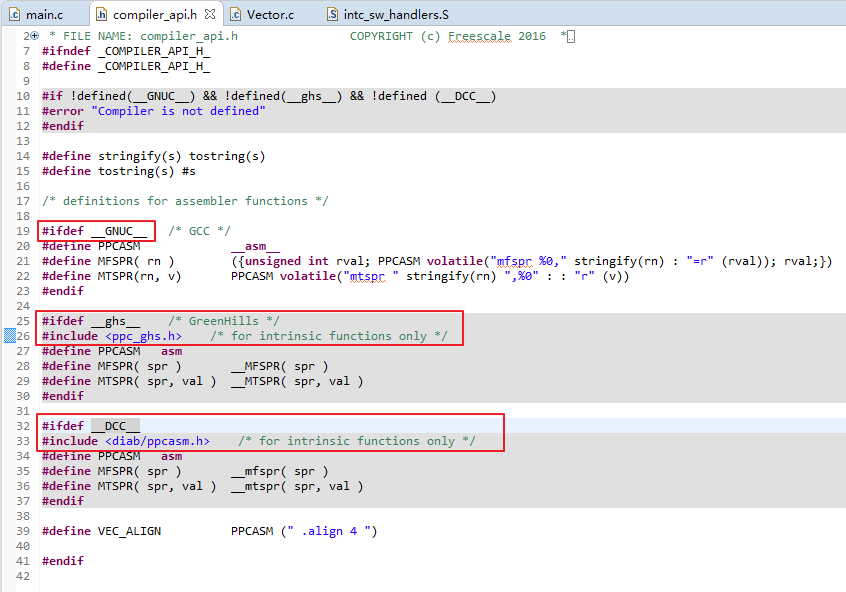Click '#define _COMPILER_API_H_' on line 8
This screenshot has height=592, width=846.
(126, 66)
